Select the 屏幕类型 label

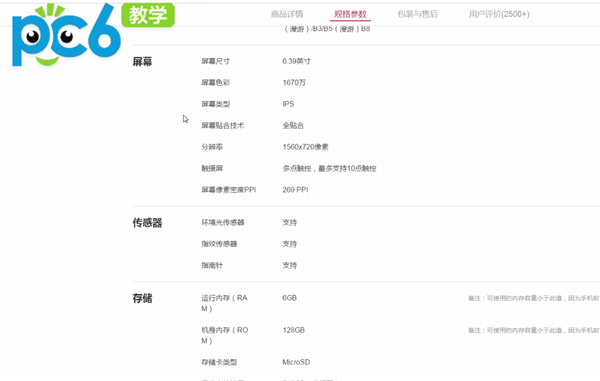coord(215,104)
